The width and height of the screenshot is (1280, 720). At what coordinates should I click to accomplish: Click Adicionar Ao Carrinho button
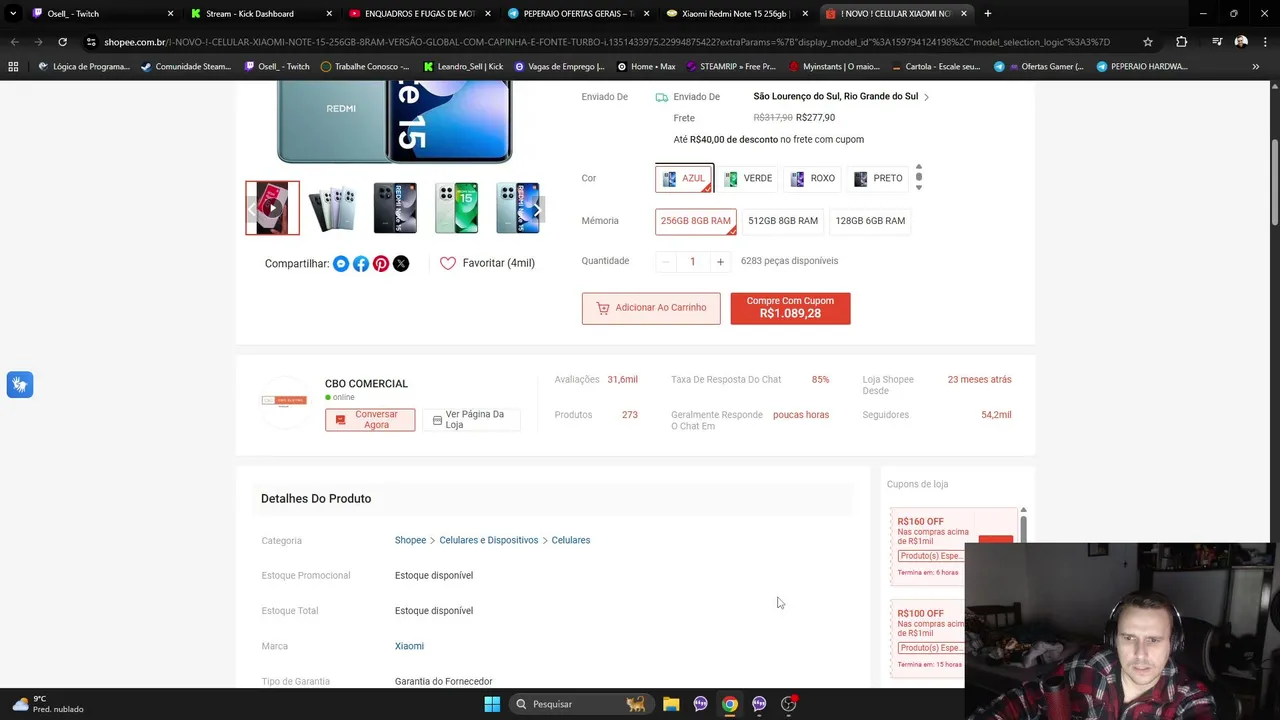[651, 308]
